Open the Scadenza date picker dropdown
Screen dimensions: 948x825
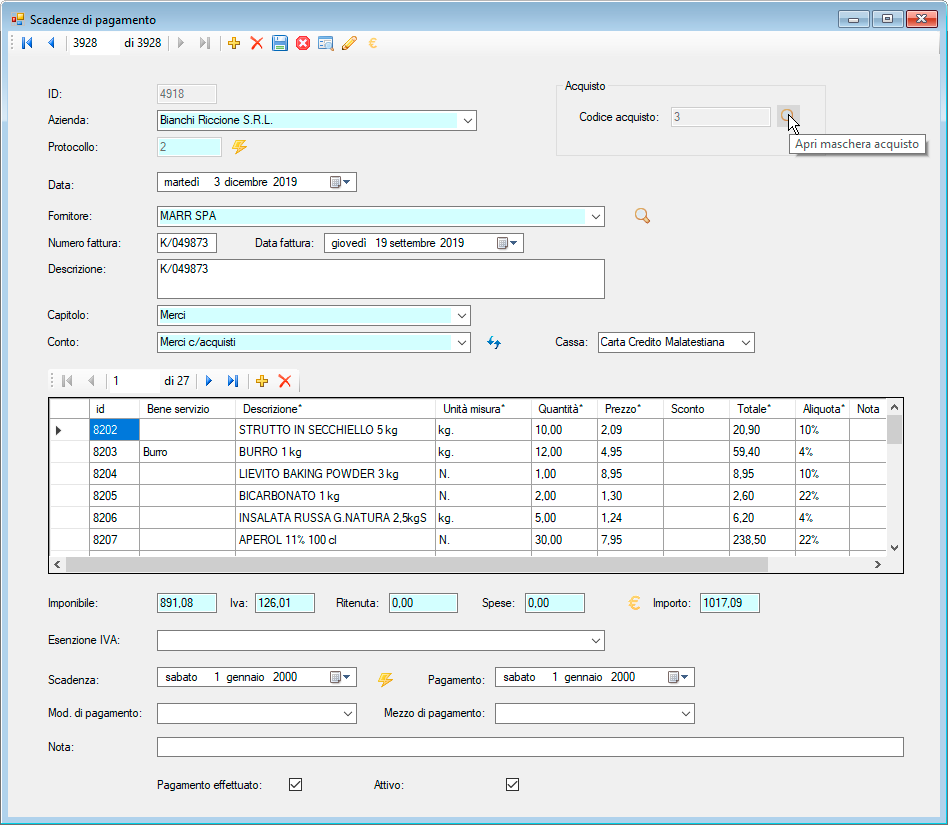coord(340,677)
